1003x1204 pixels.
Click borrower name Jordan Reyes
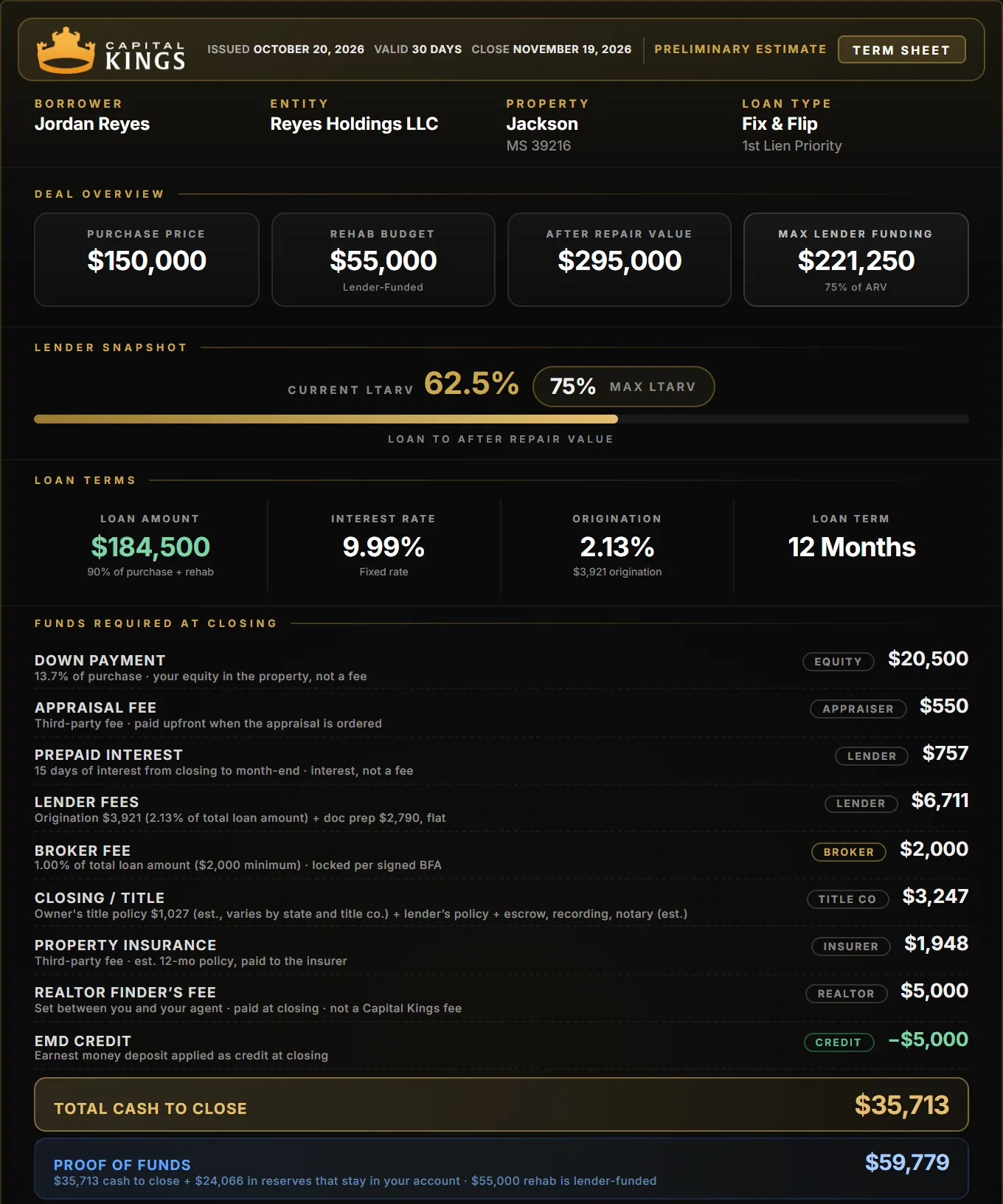(x=92, y=124)
